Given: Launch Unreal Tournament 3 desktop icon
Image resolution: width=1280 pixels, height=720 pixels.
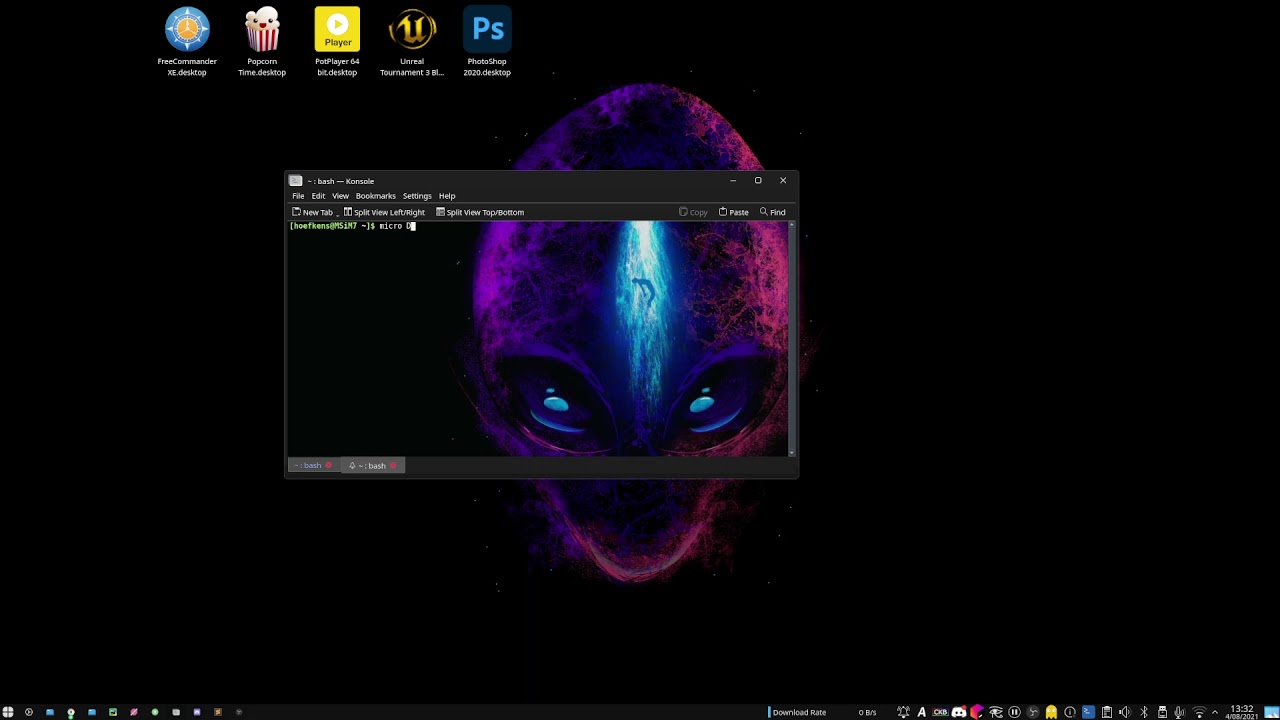Looking at the screenshot, I should pos(412,42).
